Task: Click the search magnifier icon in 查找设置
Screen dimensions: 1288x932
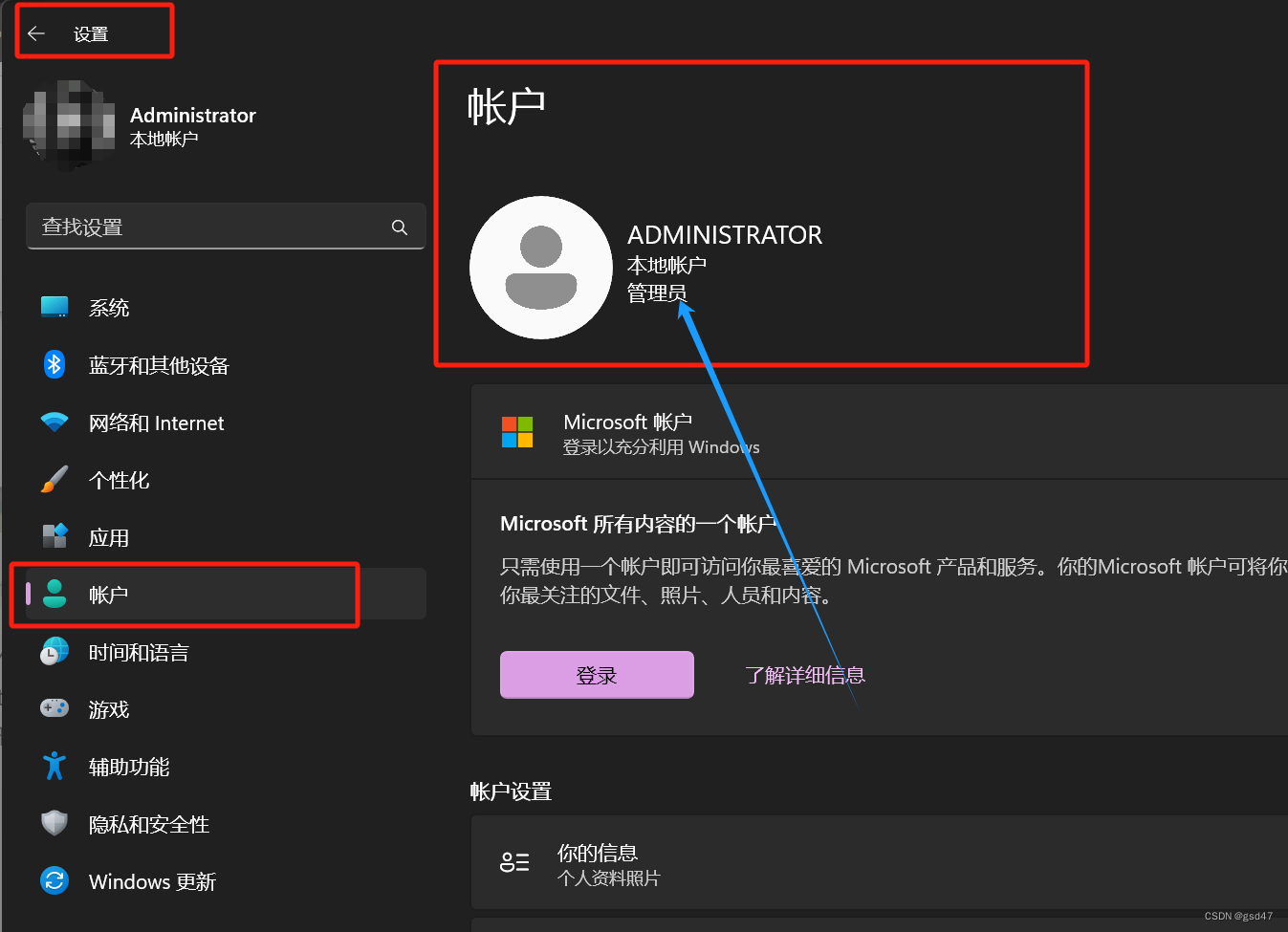Action: coord(400,227)
